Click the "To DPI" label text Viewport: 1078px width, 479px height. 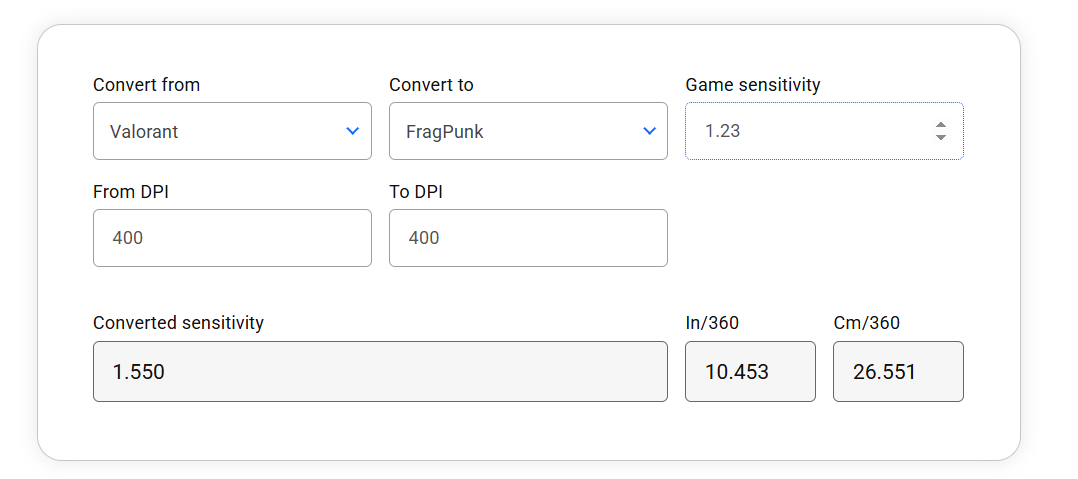click(x=416, y=192)
